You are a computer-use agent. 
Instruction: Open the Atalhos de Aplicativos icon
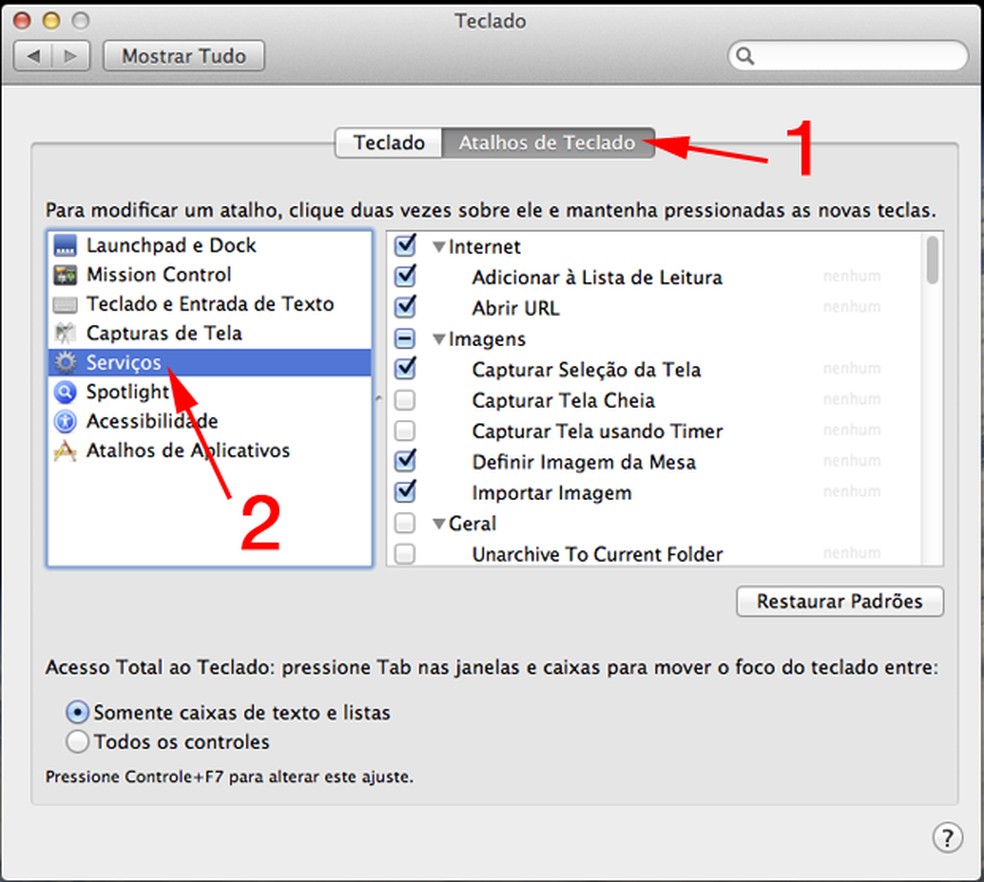tap(65, 451)
